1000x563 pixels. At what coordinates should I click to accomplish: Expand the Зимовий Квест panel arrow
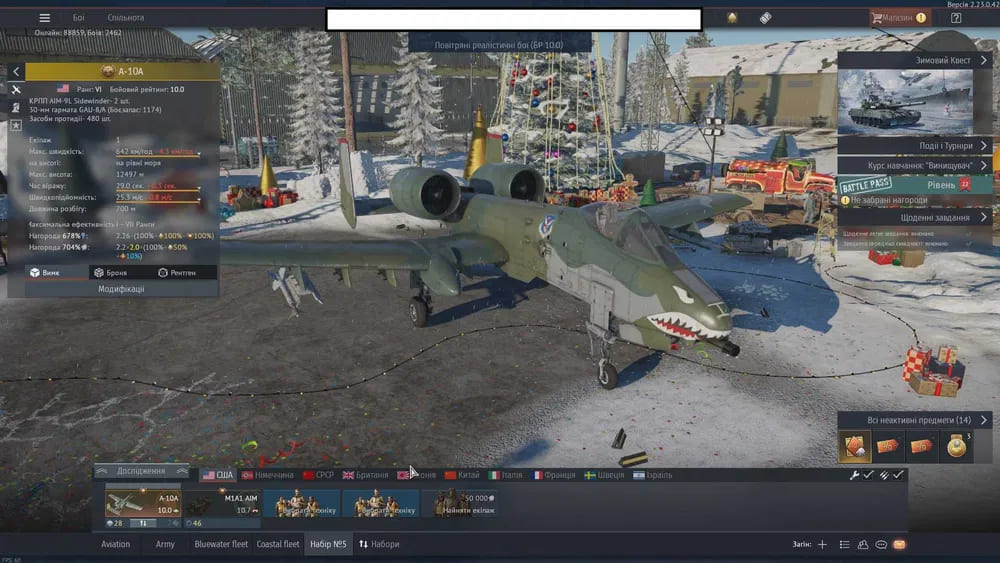click(x=984, y=61)
